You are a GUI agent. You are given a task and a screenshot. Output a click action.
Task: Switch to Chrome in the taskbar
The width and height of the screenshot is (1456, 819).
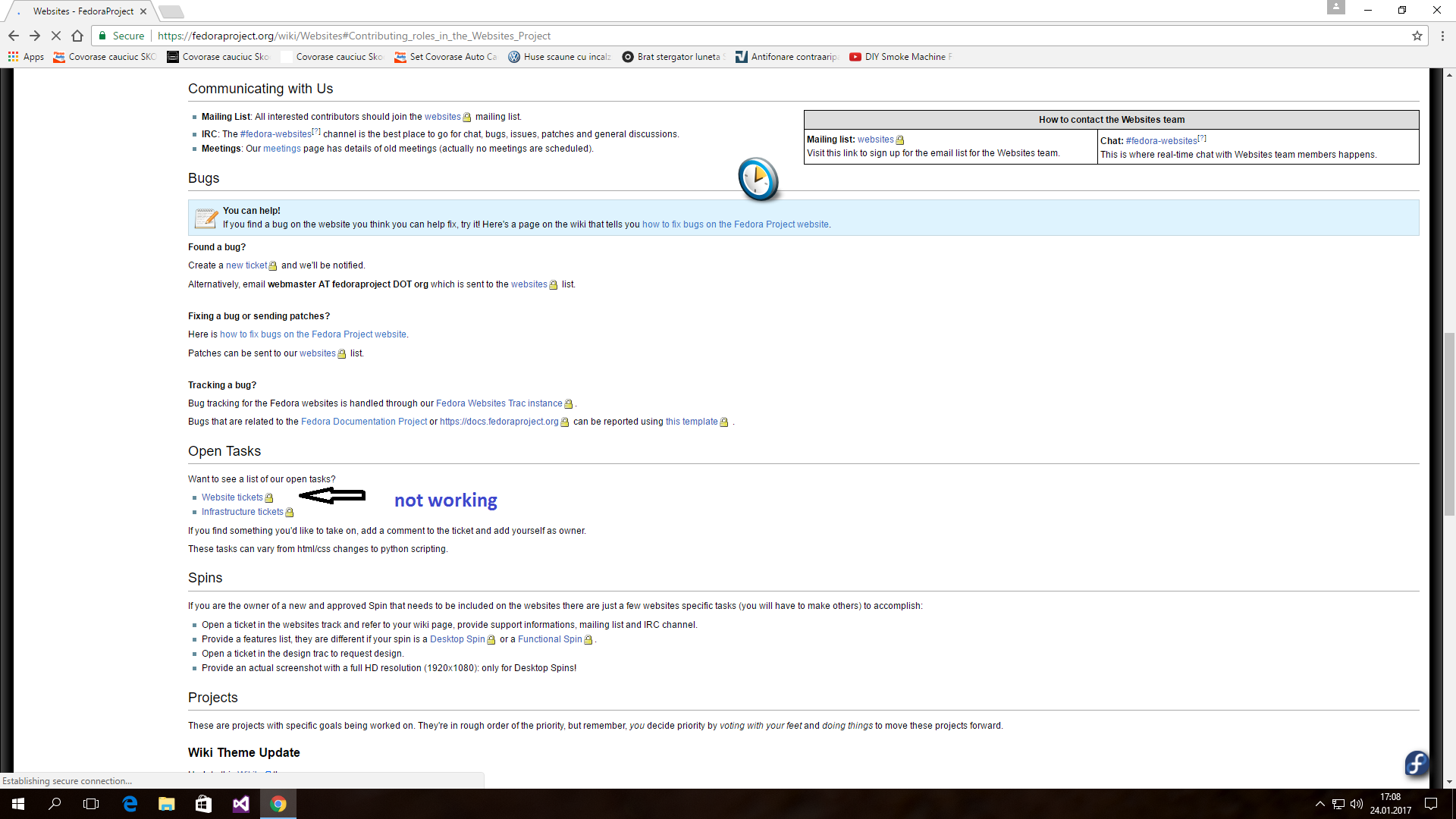pos(278,804)
